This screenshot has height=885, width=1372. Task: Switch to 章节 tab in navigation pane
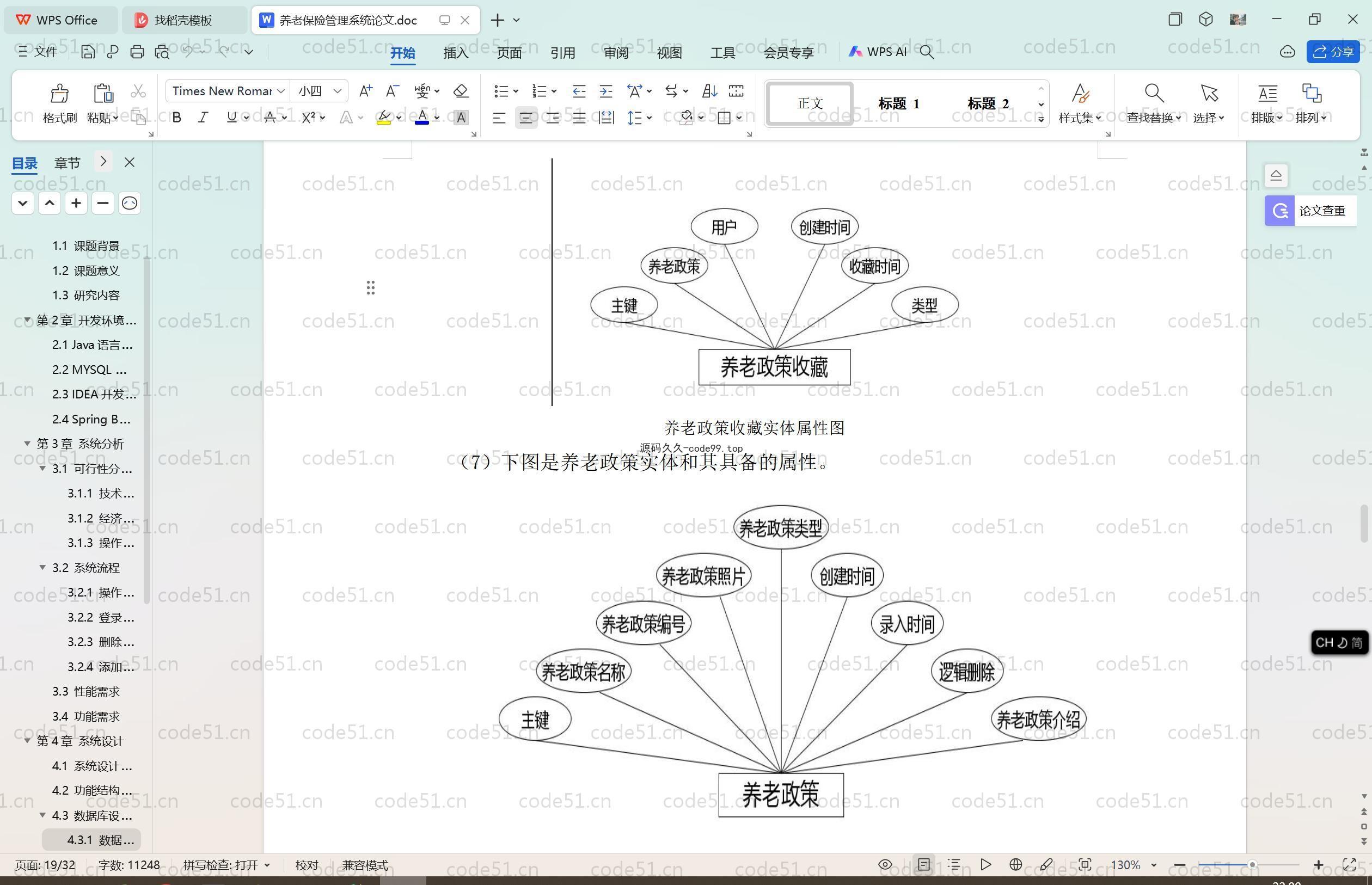coord(68,163)
